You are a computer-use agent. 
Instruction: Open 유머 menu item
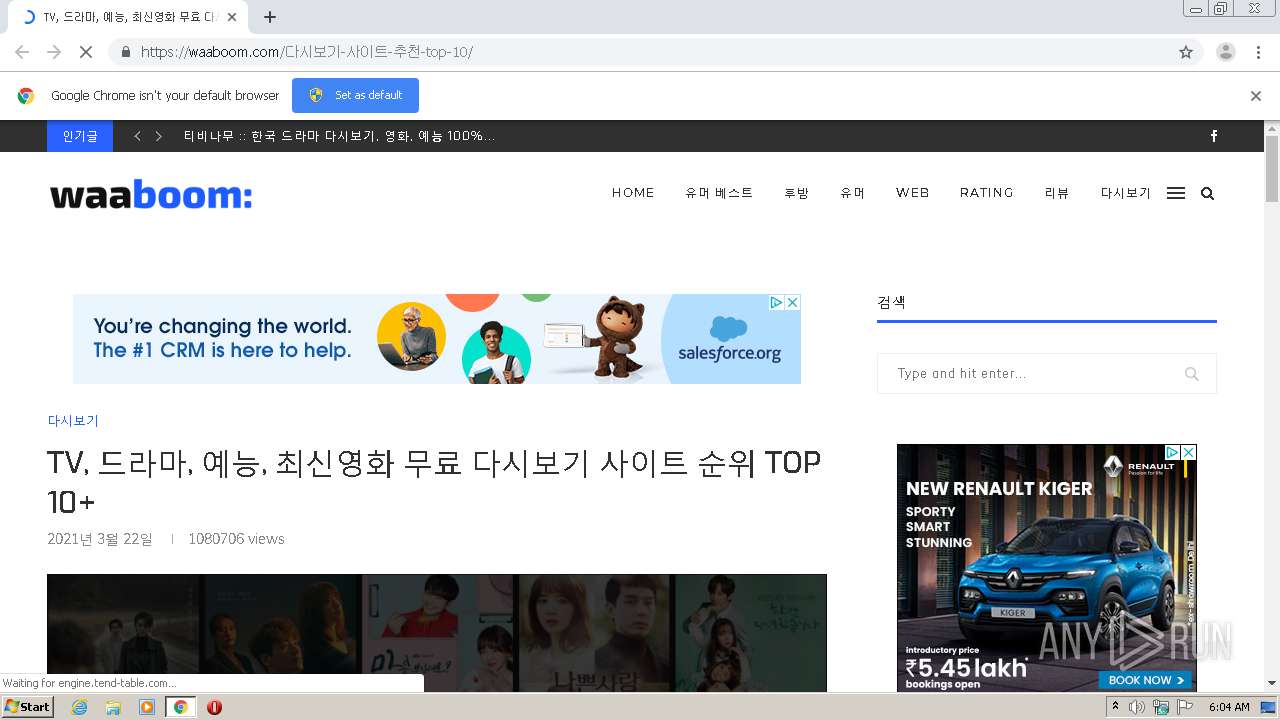point(852,193)
